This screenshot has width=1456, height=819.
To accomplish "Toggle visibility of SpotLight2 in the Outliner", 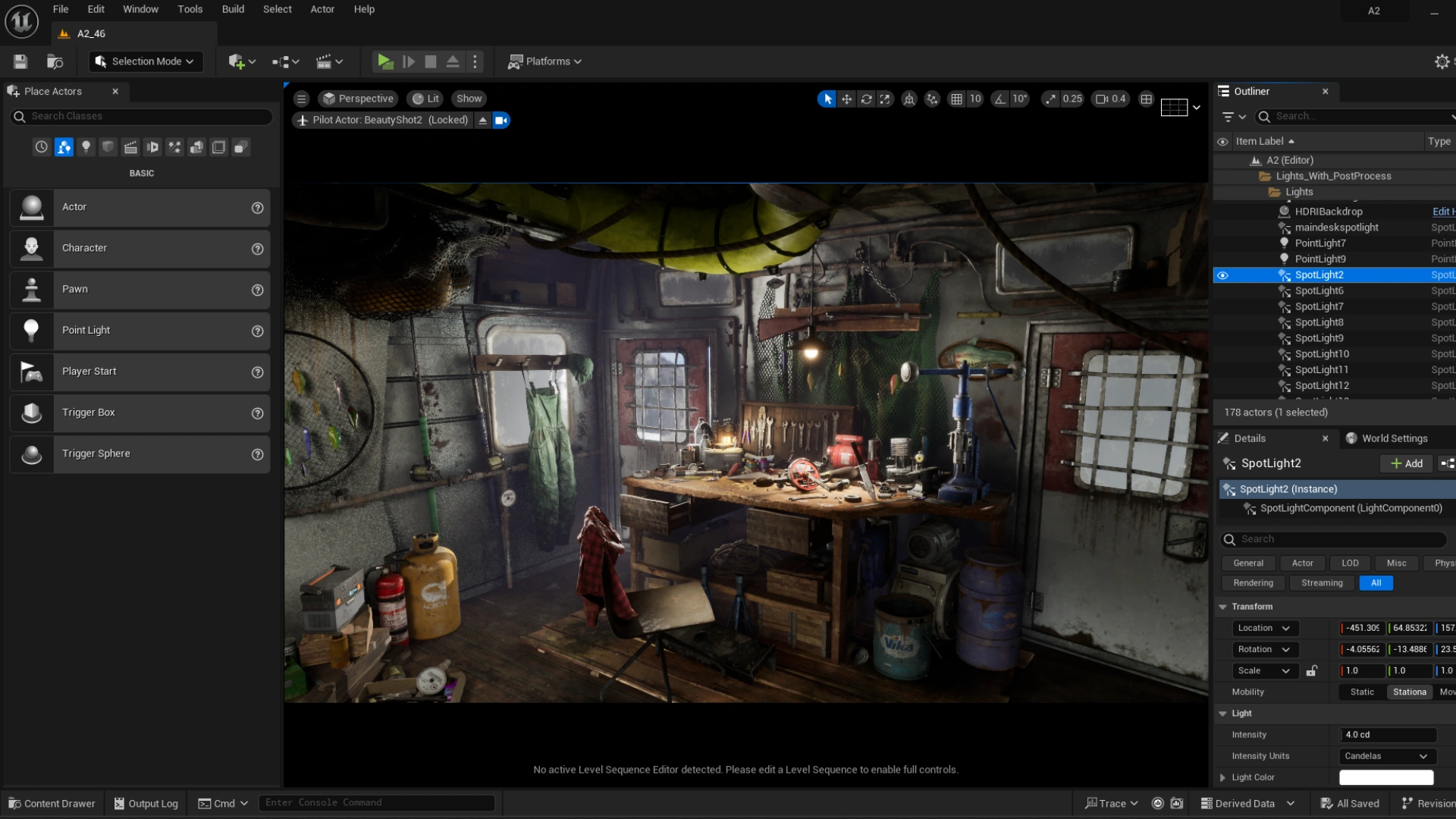I will [x=1223, y=275].
